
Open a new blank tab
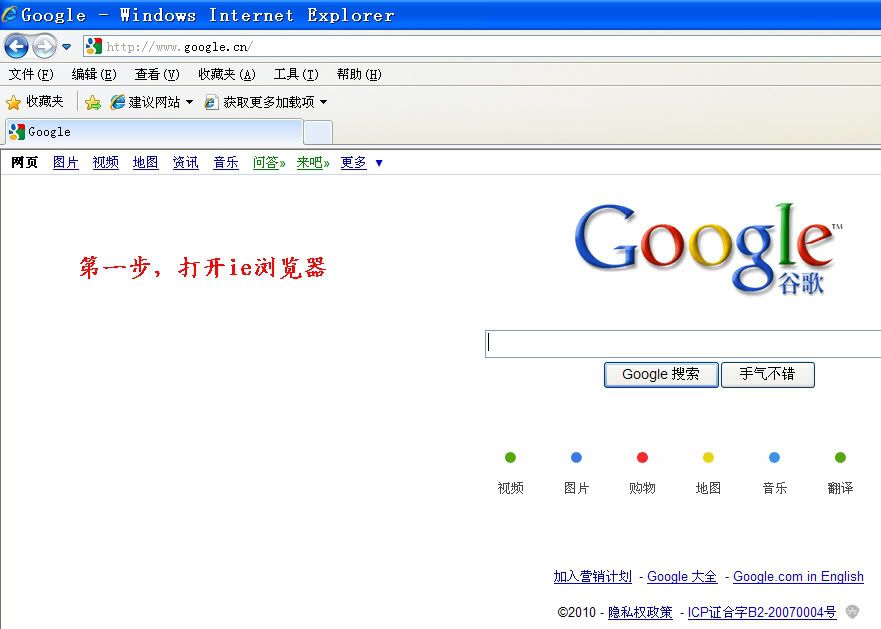tap(318, 133)
